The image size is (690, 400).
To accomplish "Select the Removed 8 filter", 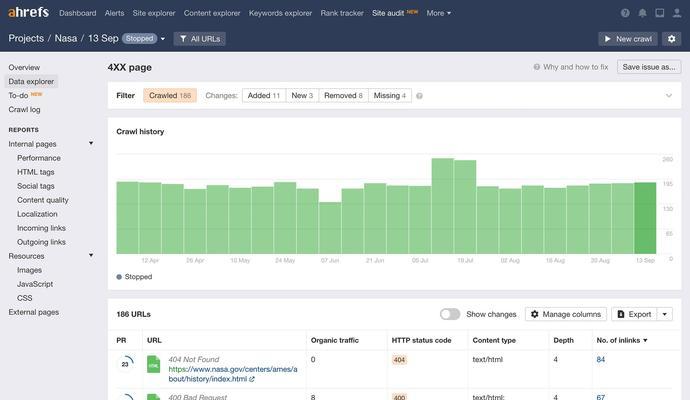I will 343,95.
